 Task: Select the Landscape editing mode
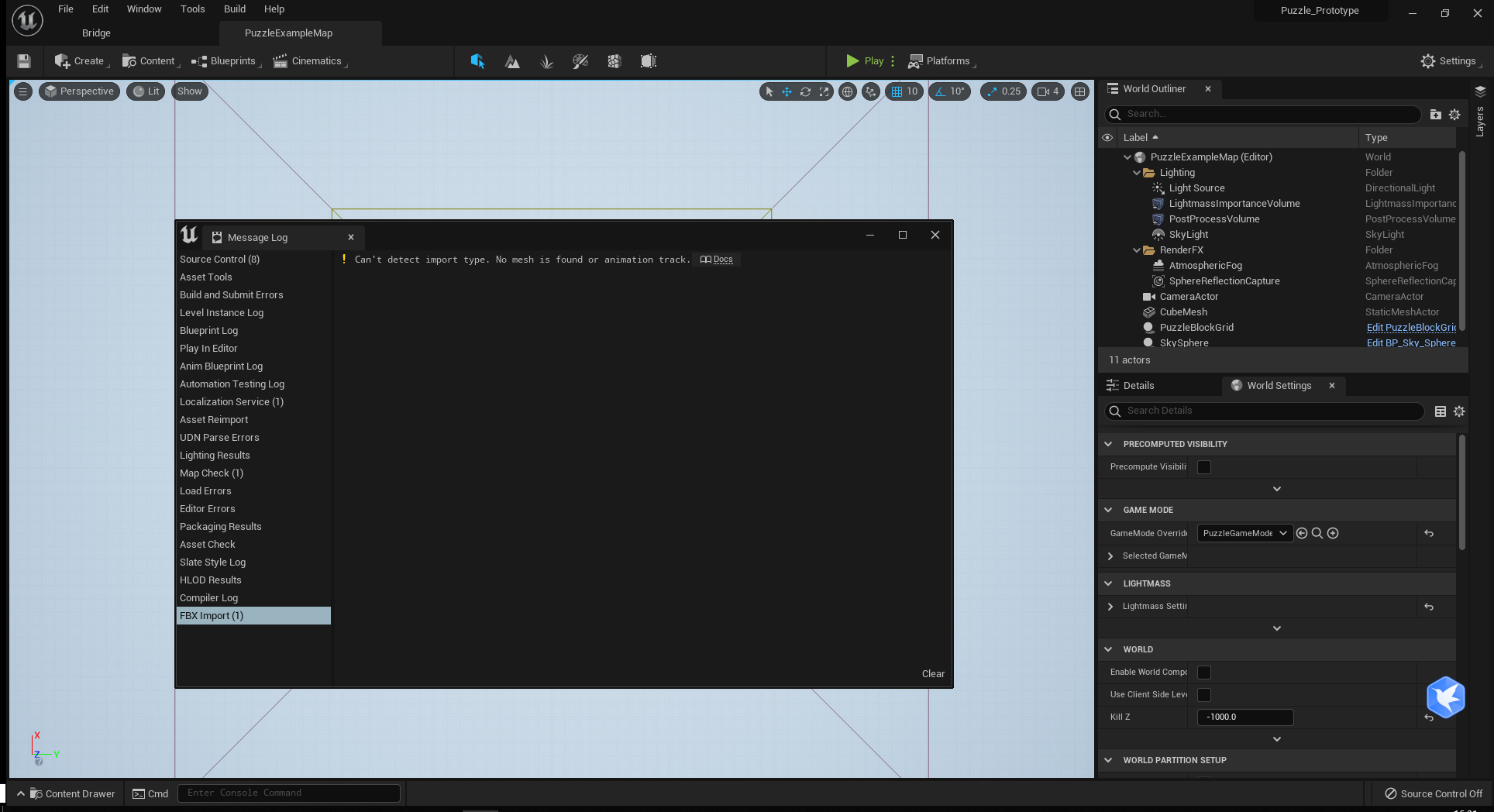click(512, 61)
